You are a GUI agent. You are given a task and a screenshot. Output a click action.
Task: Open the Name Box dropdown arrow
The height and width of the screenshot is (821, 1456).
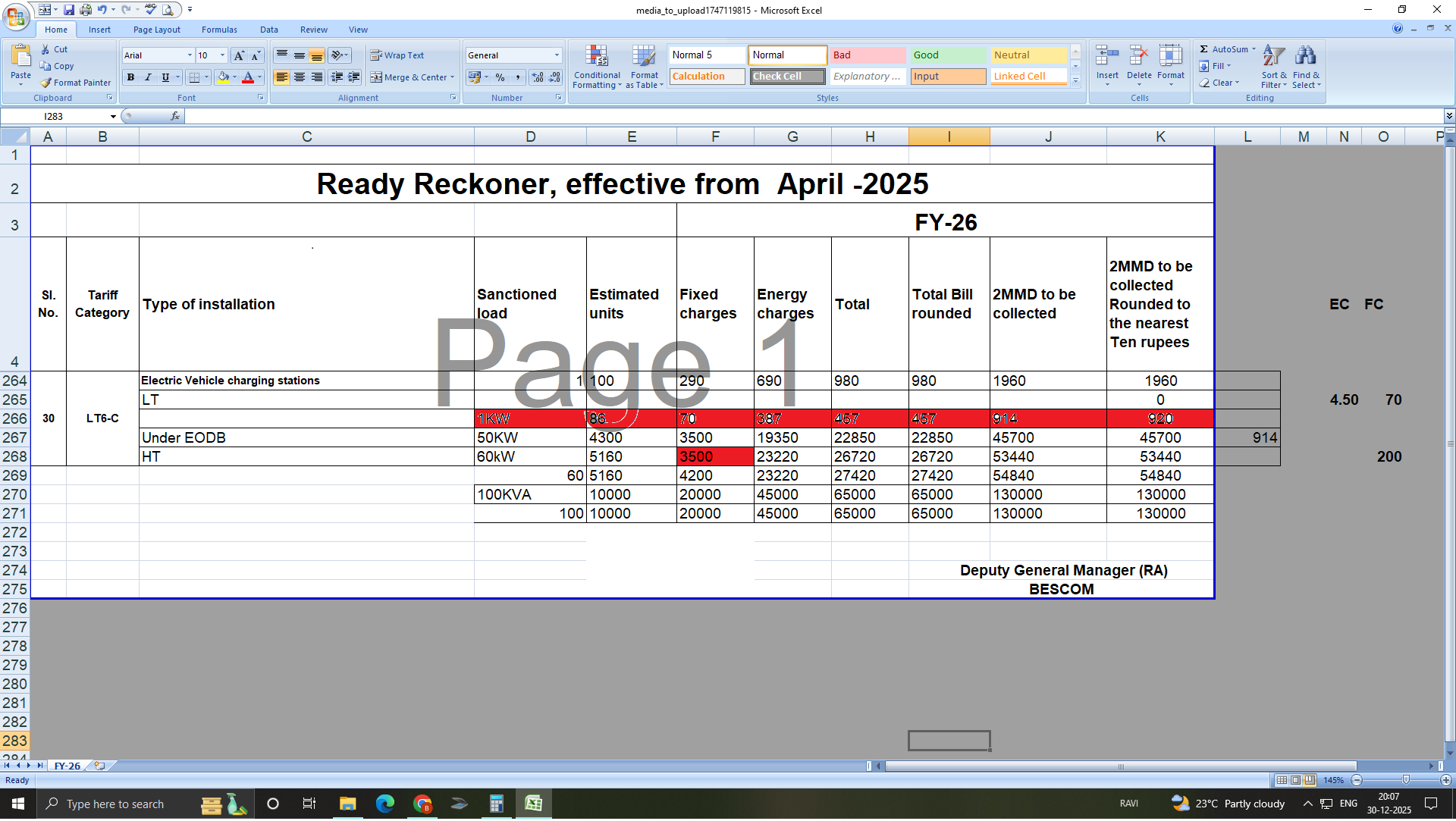coord(113,117)
